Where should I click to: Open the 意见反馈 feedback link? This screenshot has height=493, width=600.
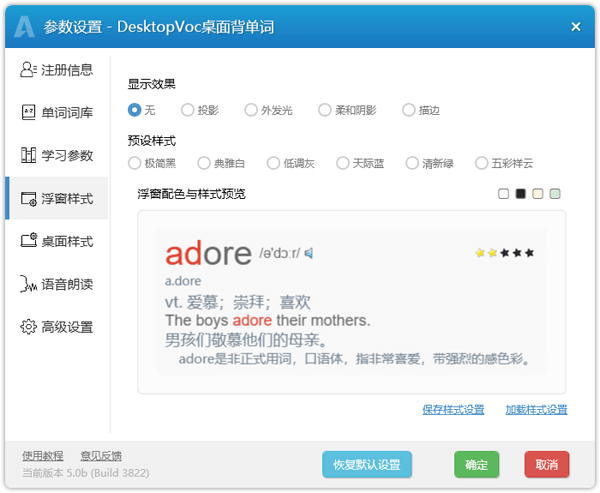click(101, 455)
